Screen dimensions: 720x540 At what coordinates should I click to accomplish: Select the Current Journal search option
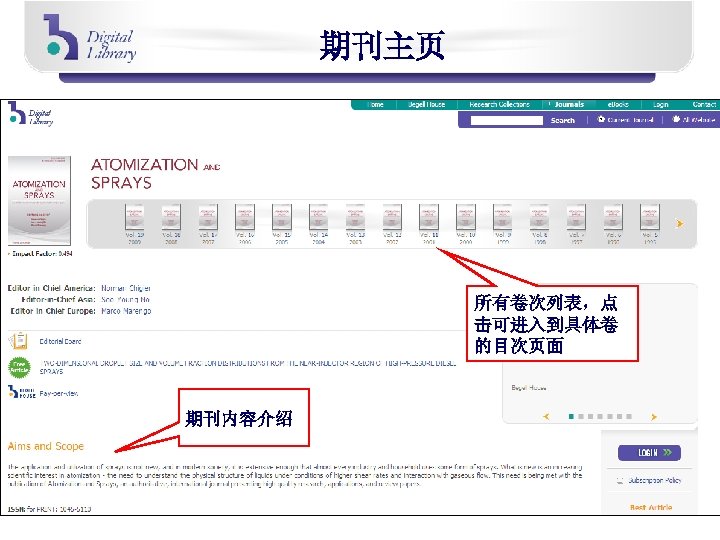point(625,119)
